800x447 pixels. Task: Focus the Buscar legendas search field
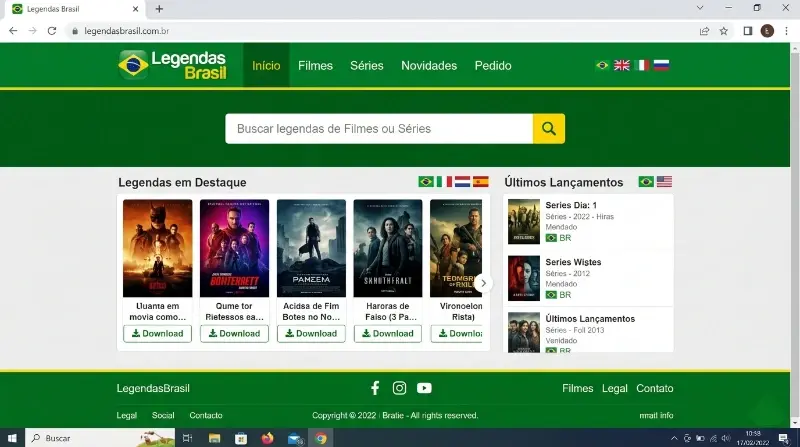point(379,129)
